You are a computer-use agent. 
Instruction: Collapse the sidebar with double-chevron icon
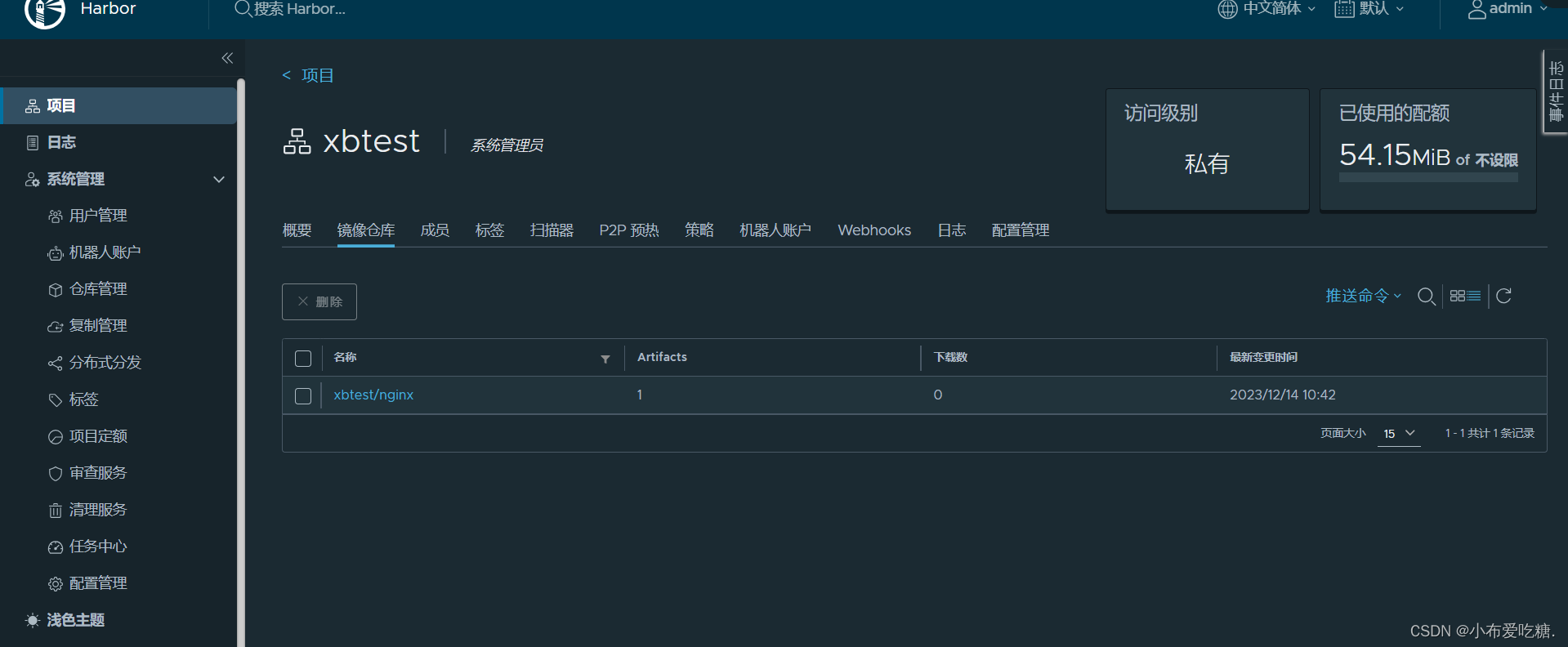click(x=227, y=58)
